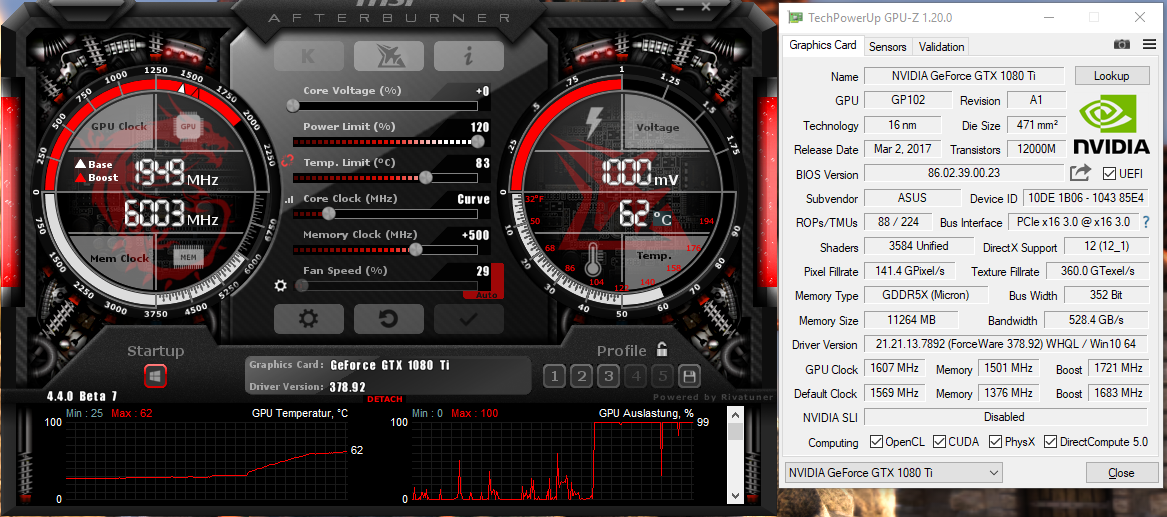Select profile slot 5

click(x=662, y=376)
